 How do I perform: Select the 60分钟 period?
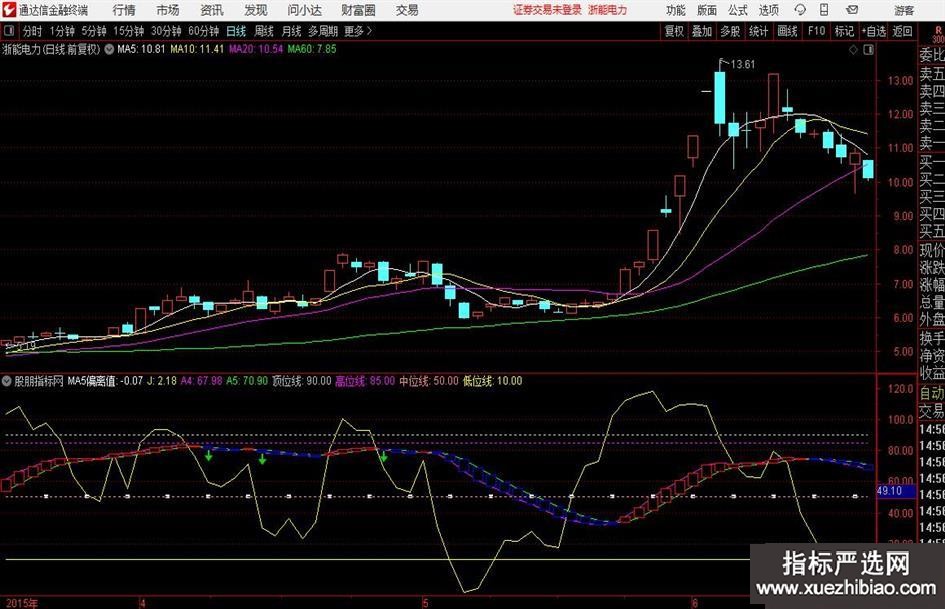(x=203, y=31)
